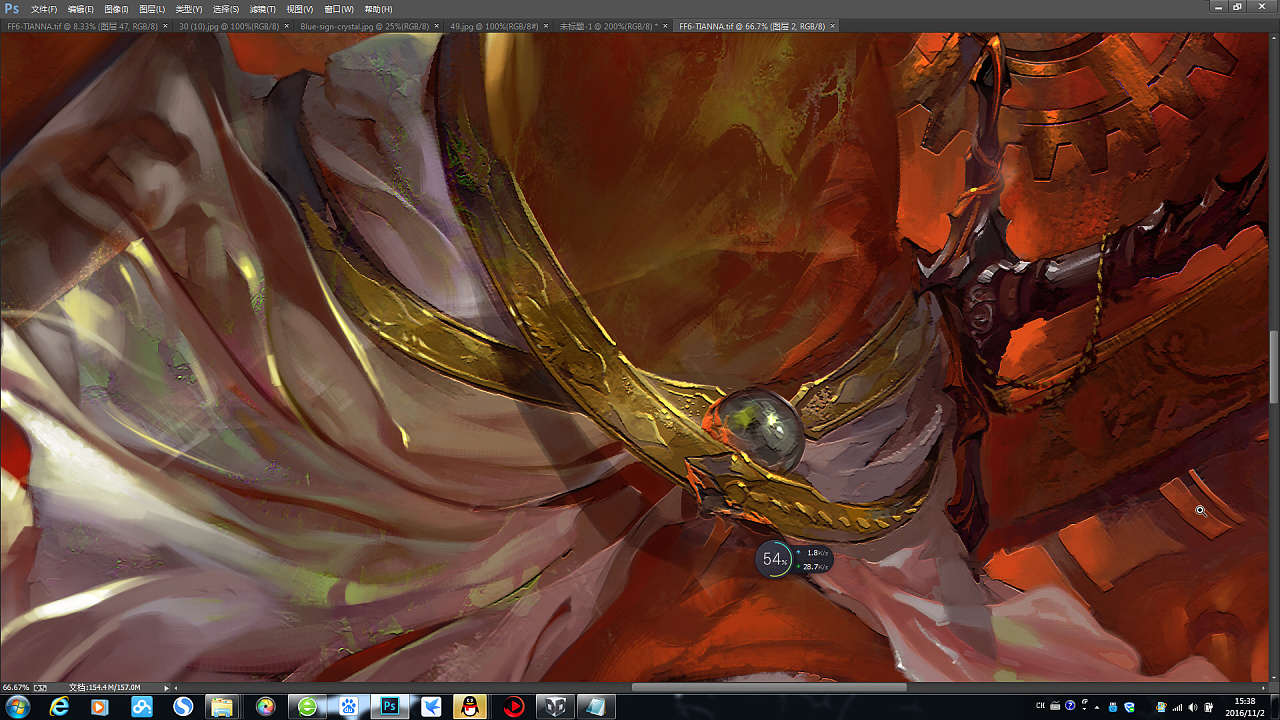Open the 帮助(H) menu
This screenshot has width=1280, height=720.
pyautogui.click(x=378, y=9)
